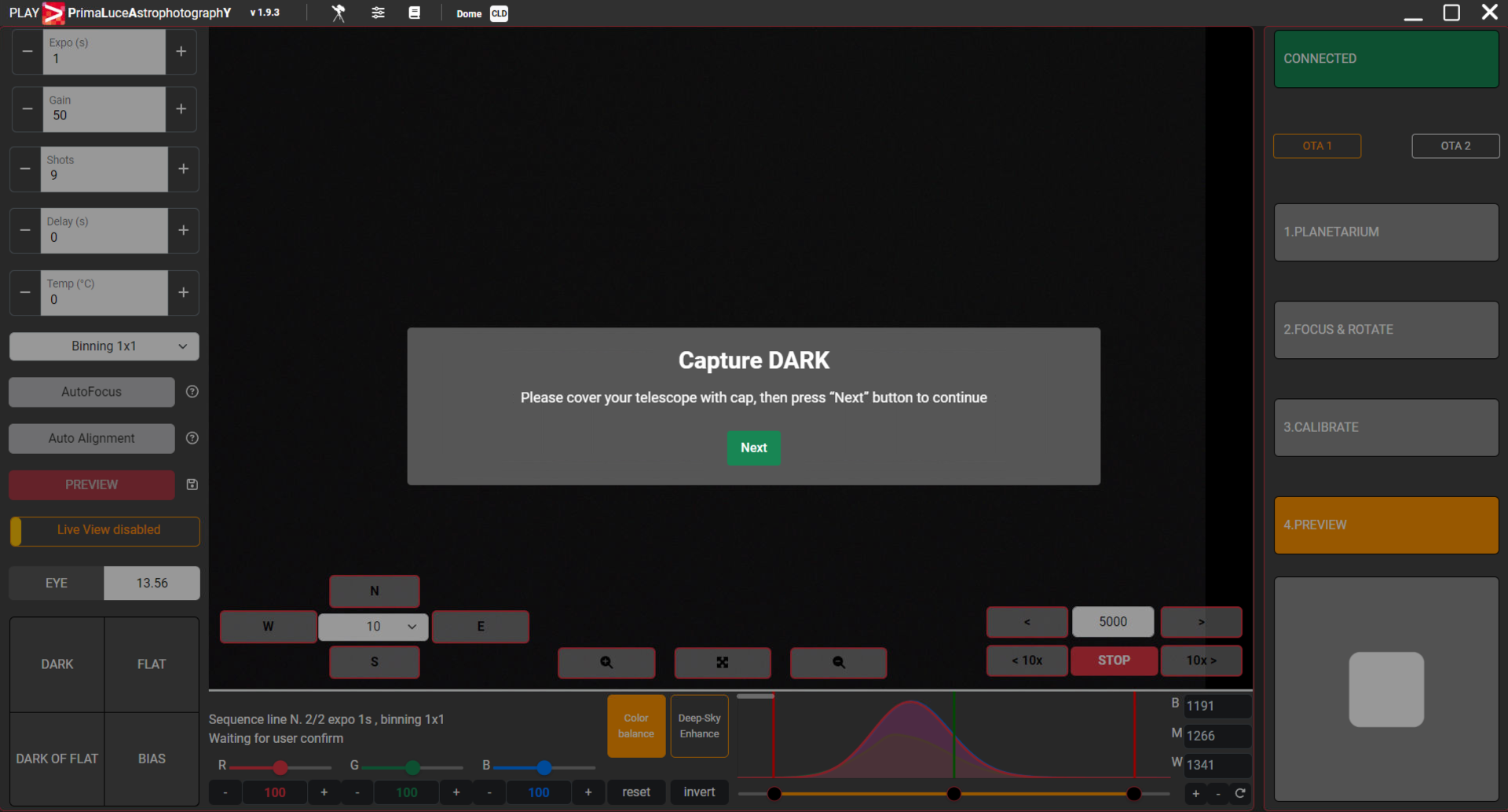1508x812 pixels.
Task: Click the Gain input field
Action: click(104, 109)
